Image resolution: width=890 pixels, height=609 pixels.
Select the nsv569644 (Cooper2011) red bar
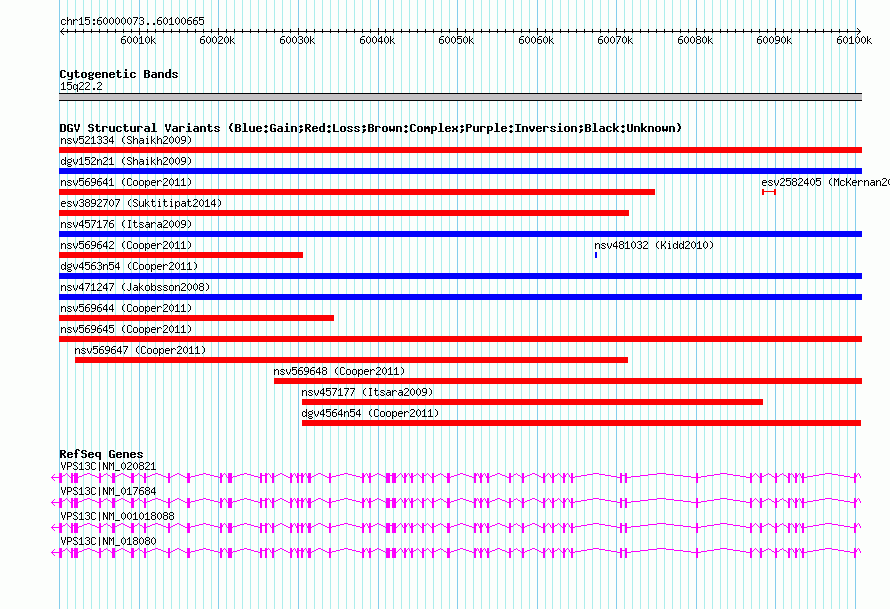pyautogui.click(x=196, y=318)
